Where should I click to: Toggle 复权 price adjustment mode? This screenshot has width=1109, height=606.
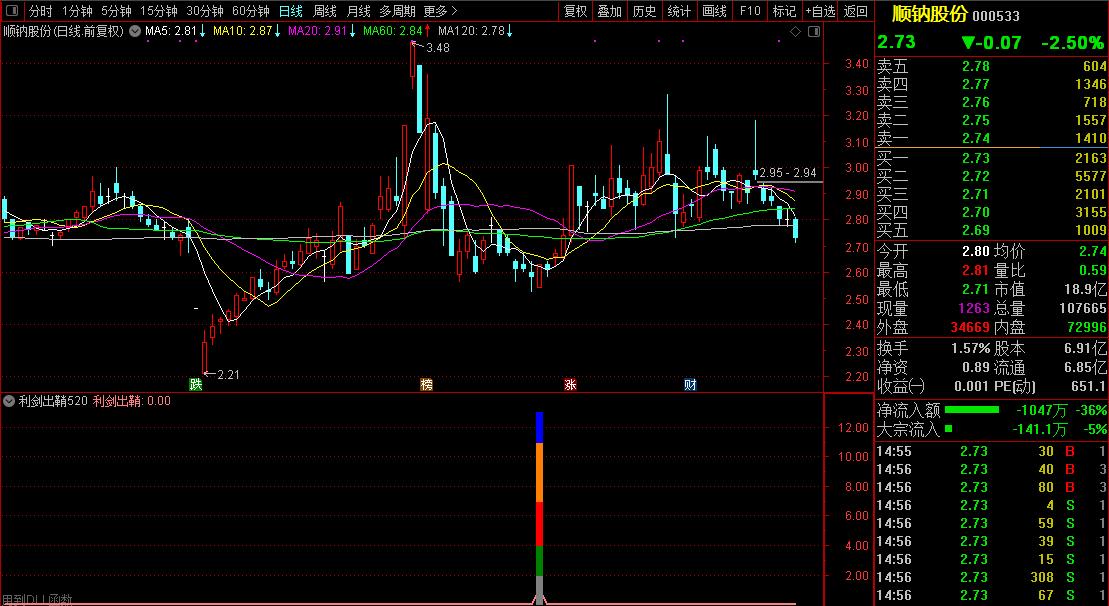click(575, 11)
